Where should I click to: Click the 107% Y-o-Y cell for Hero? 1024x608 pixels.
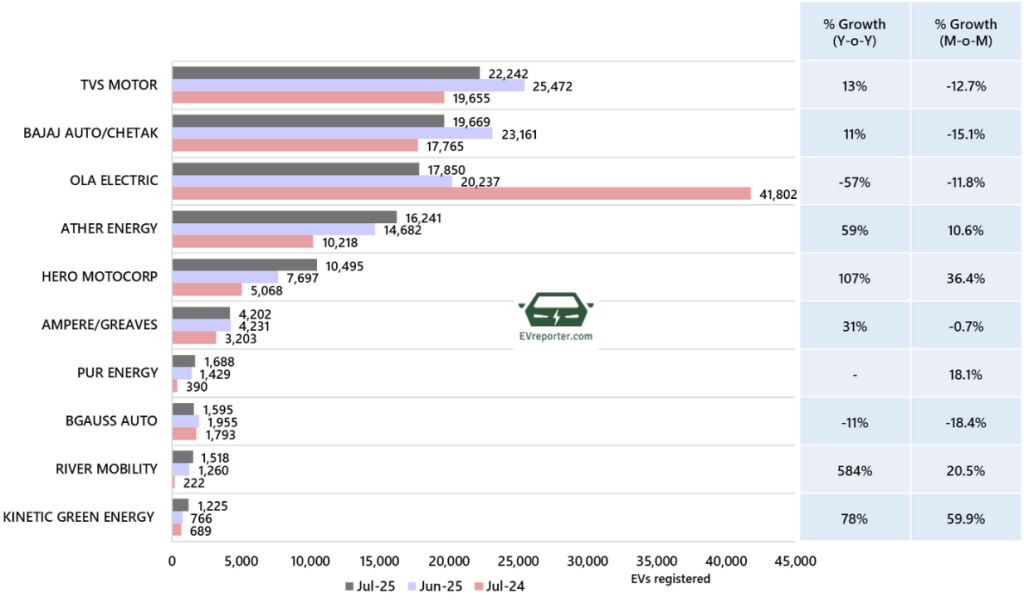point(854,279)
